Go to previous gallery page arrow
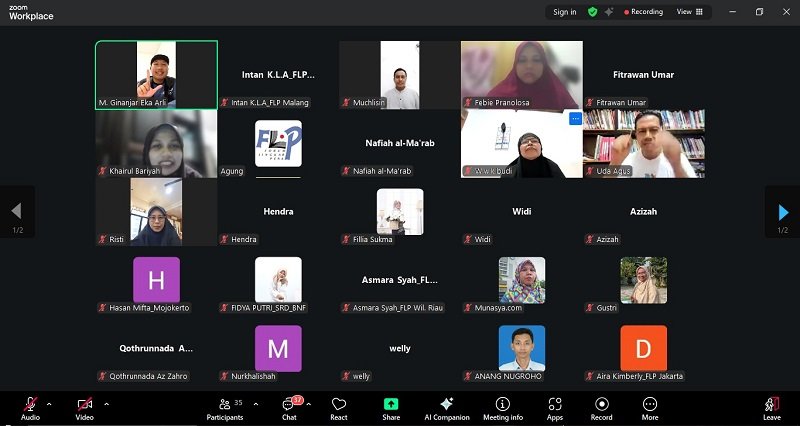The image size is (800, 426). pos(17,212)
